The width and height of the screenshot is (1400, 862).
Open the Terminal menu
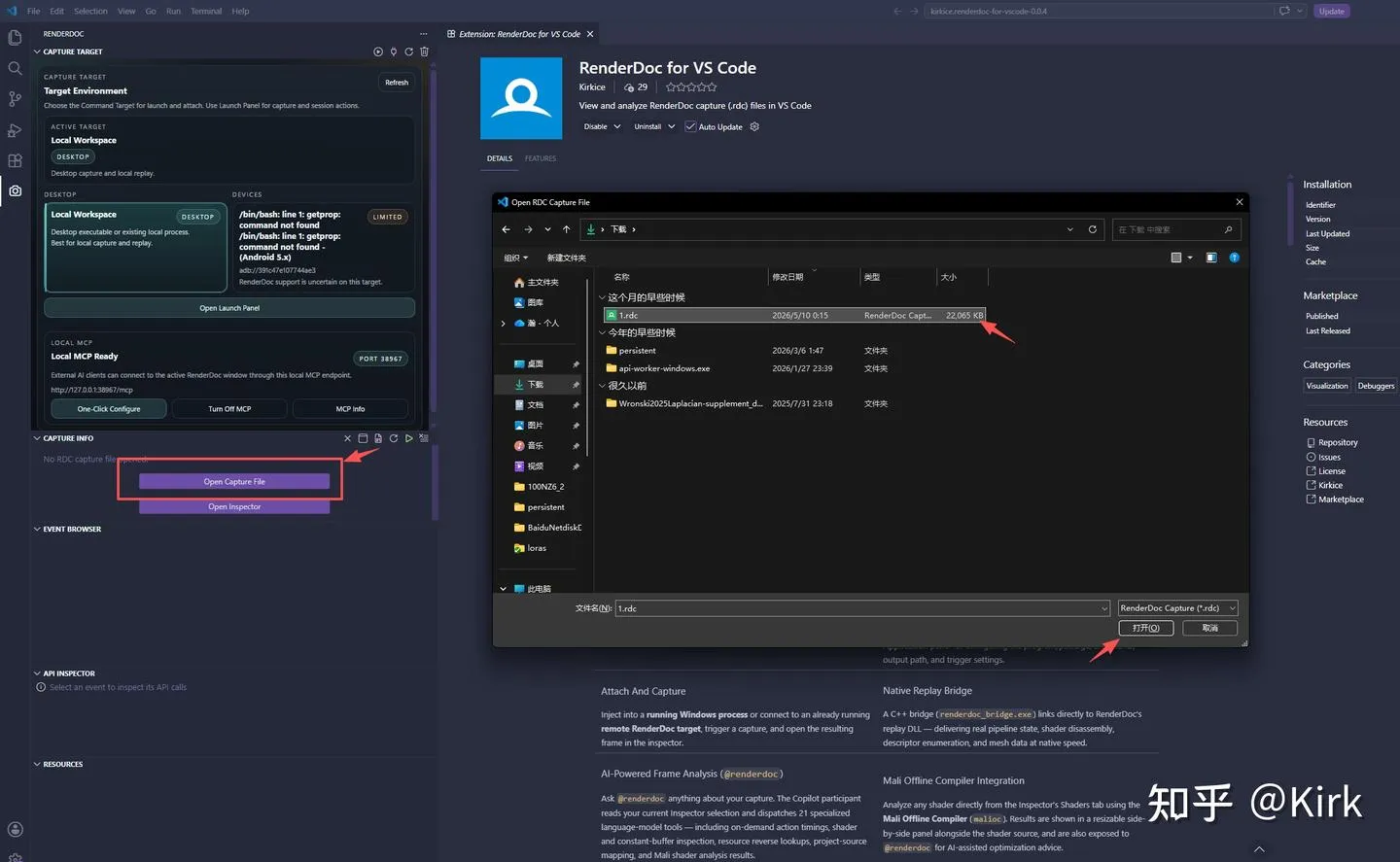click(206, 11)
